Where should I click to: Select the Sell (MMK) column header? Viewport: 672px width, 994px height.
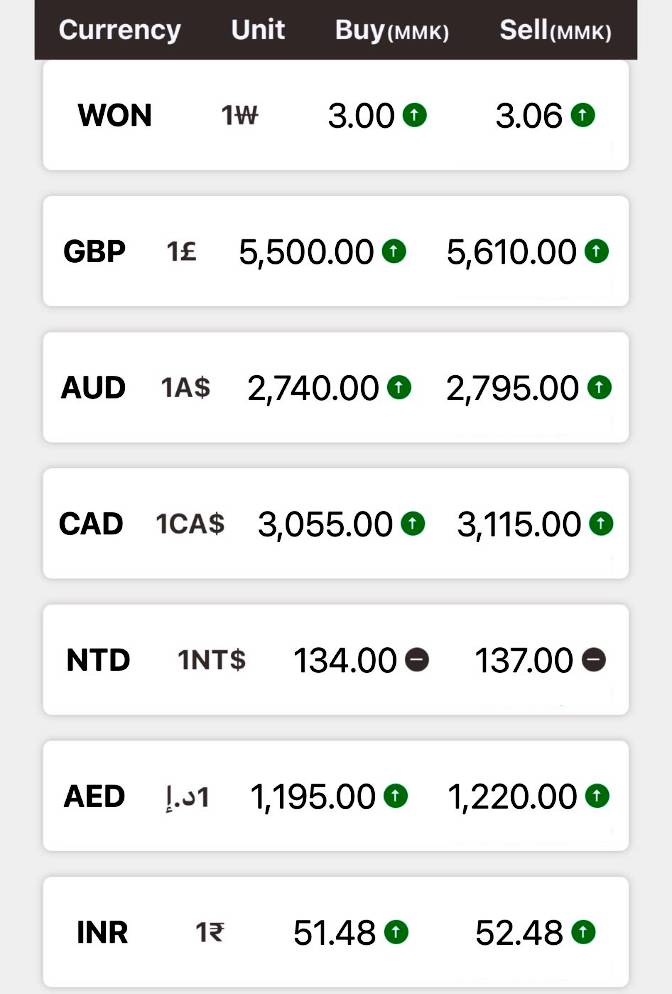(x=555, y=30)
